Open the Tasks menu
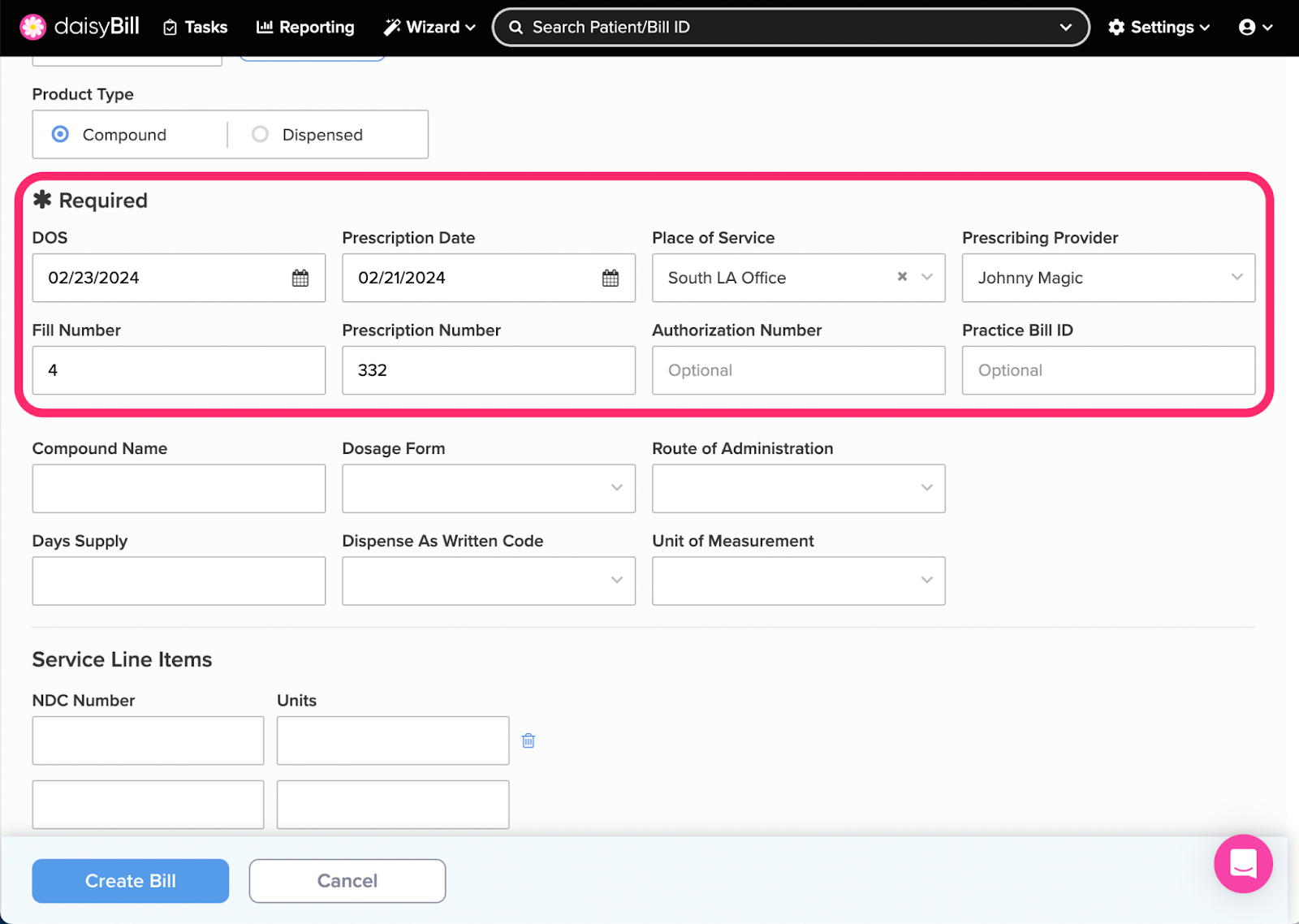 [x=194, y=27]
